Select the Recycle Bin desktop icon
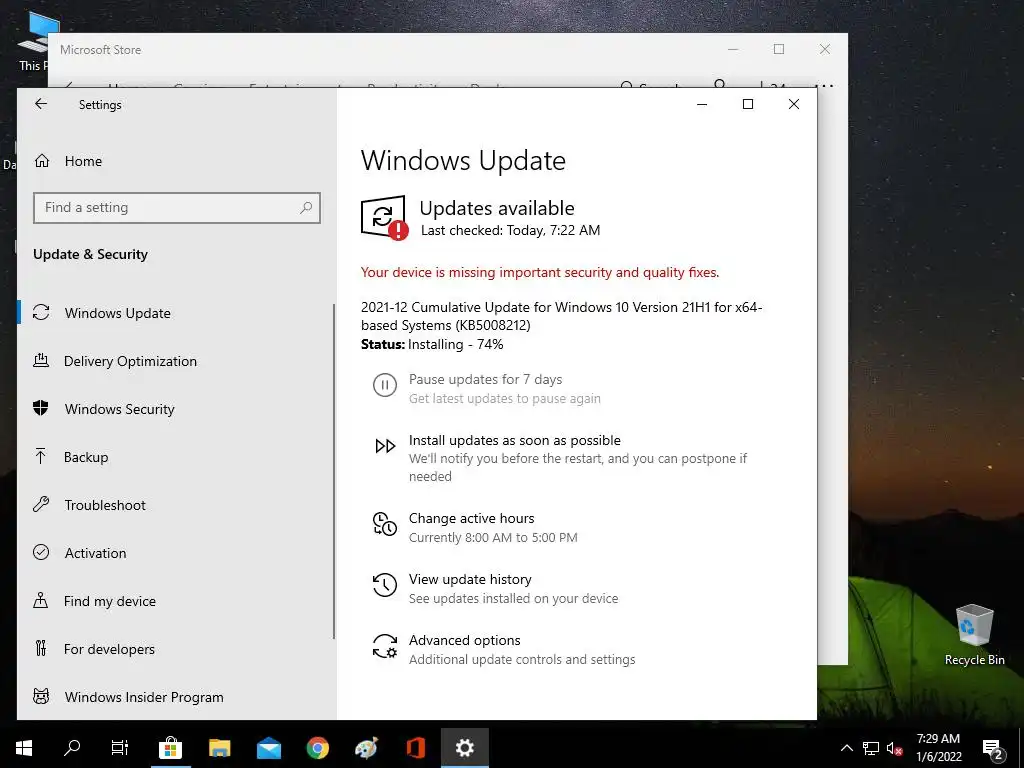 pos(974,635)
